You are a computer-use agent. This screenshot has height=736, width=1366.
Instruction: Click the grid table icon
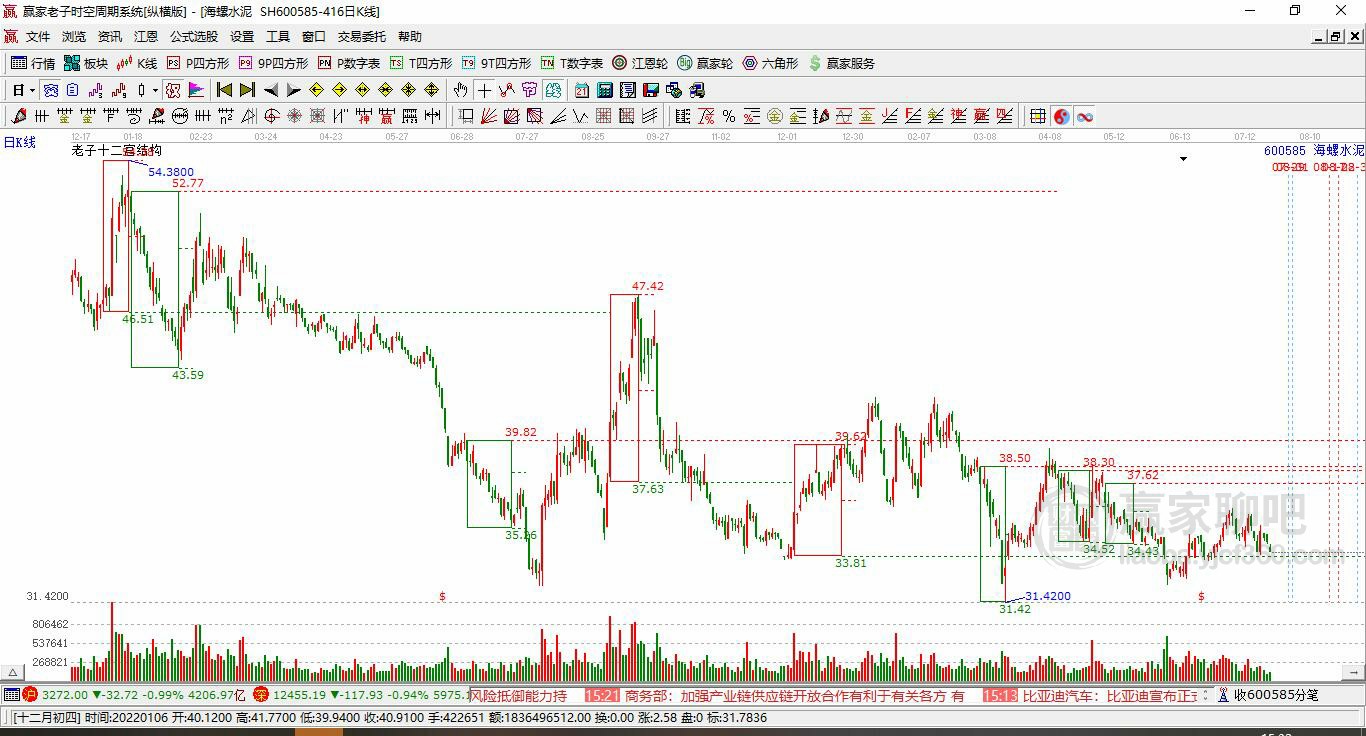[1038, 116]
